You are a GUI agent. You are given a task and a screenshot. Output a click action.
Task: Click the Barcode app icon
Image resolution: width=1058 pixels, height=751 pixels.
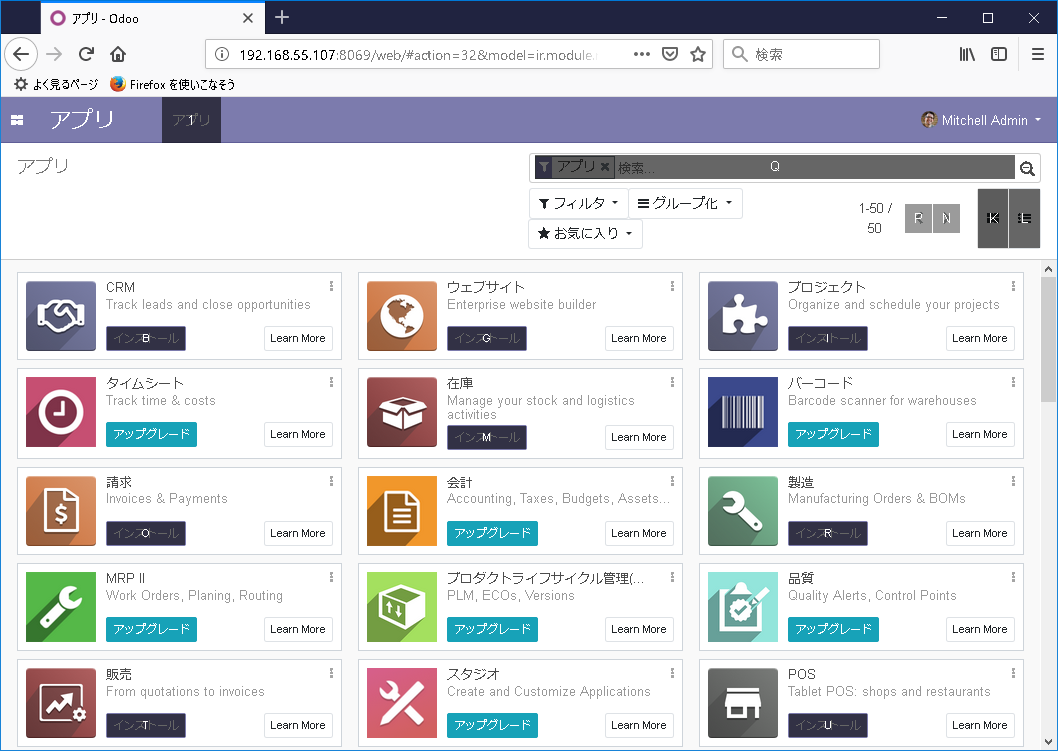coord(743,411)
